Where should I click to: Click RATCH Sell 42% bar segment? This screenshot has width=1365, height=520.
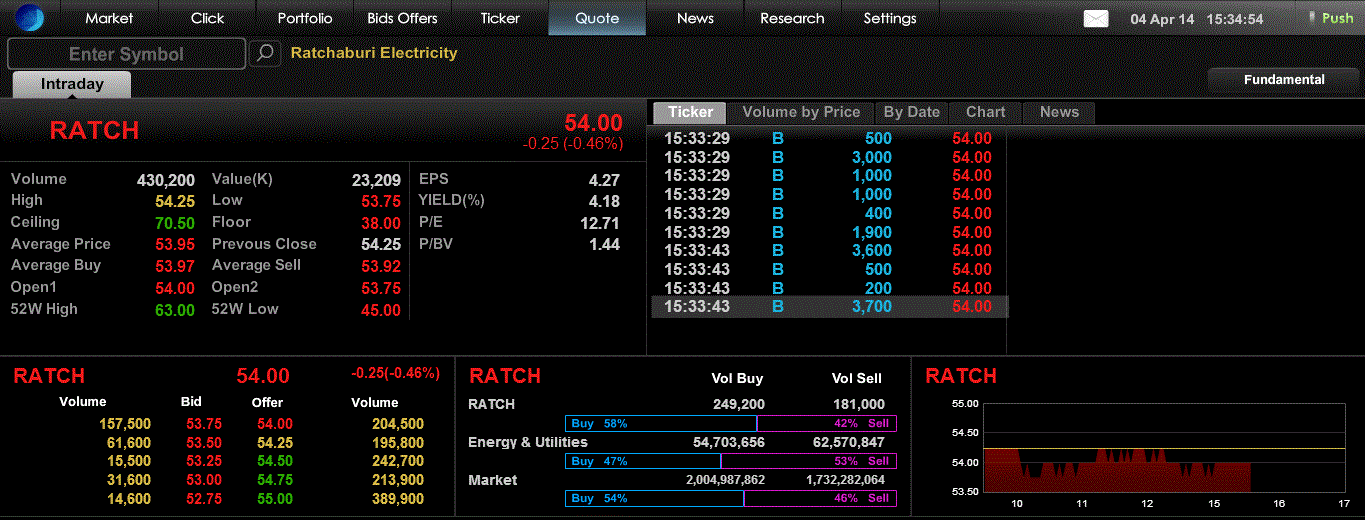pyautogui.click(x=827, y=424)
